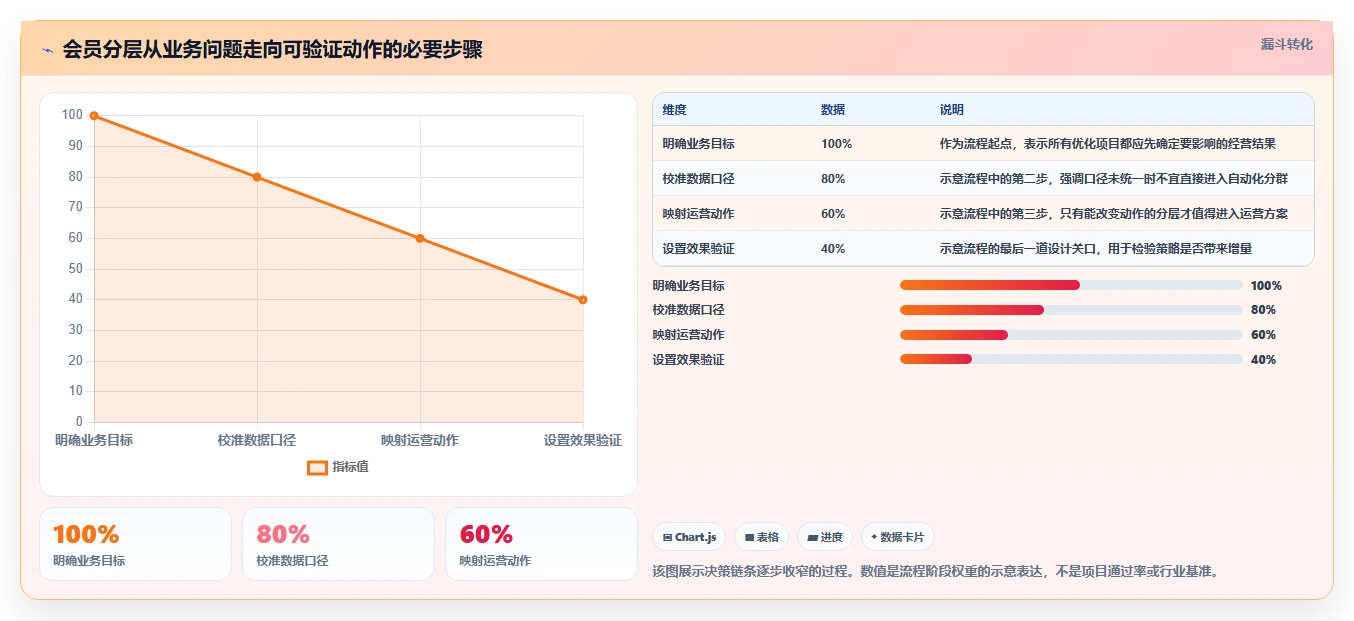Screen dimensions: 1354x621
Task: Click the chart data point at 80
Action: [x=257, y=177]
